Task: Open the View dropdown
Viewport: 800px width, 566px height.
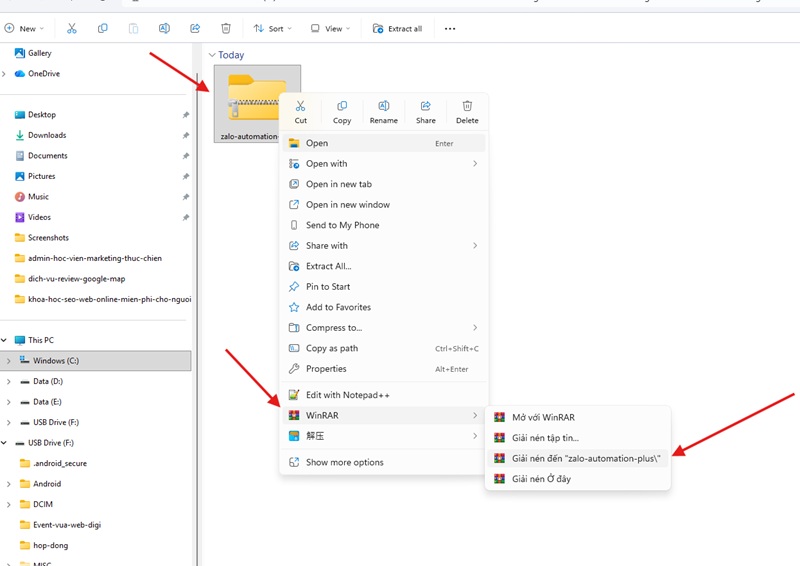Action: pos(331,29)
